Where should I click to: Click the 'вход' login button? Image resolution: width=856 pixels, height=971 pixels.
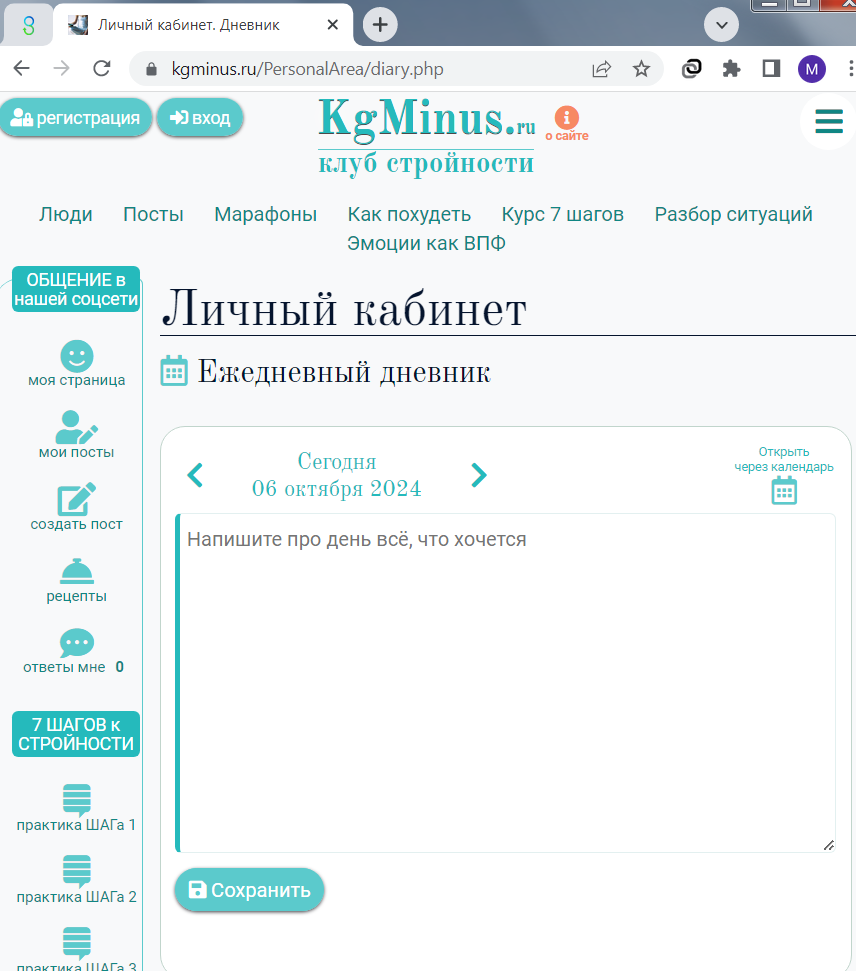(x=199, y=118)
